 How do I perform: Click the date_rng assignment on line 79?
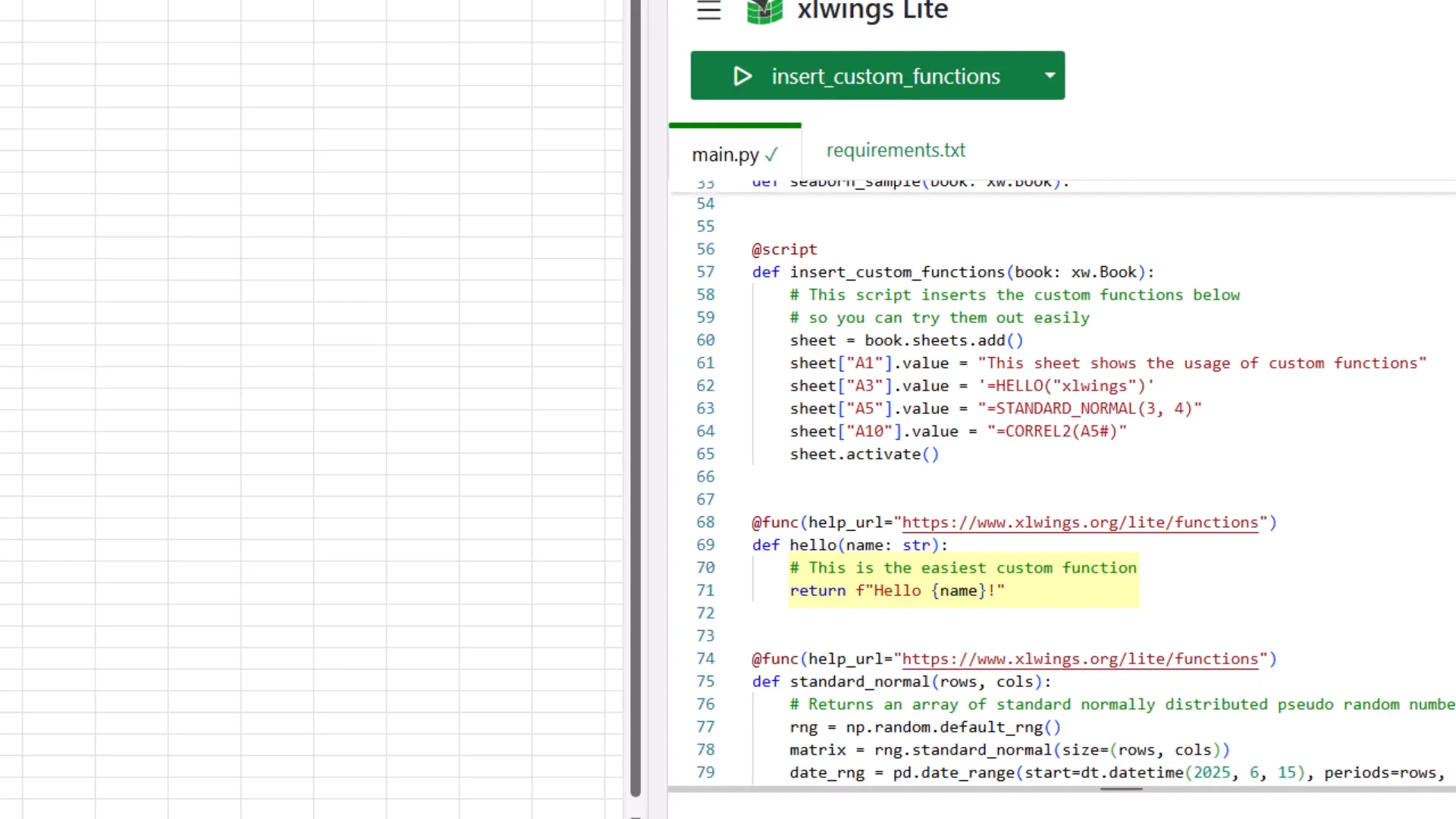coord(1118,773)
